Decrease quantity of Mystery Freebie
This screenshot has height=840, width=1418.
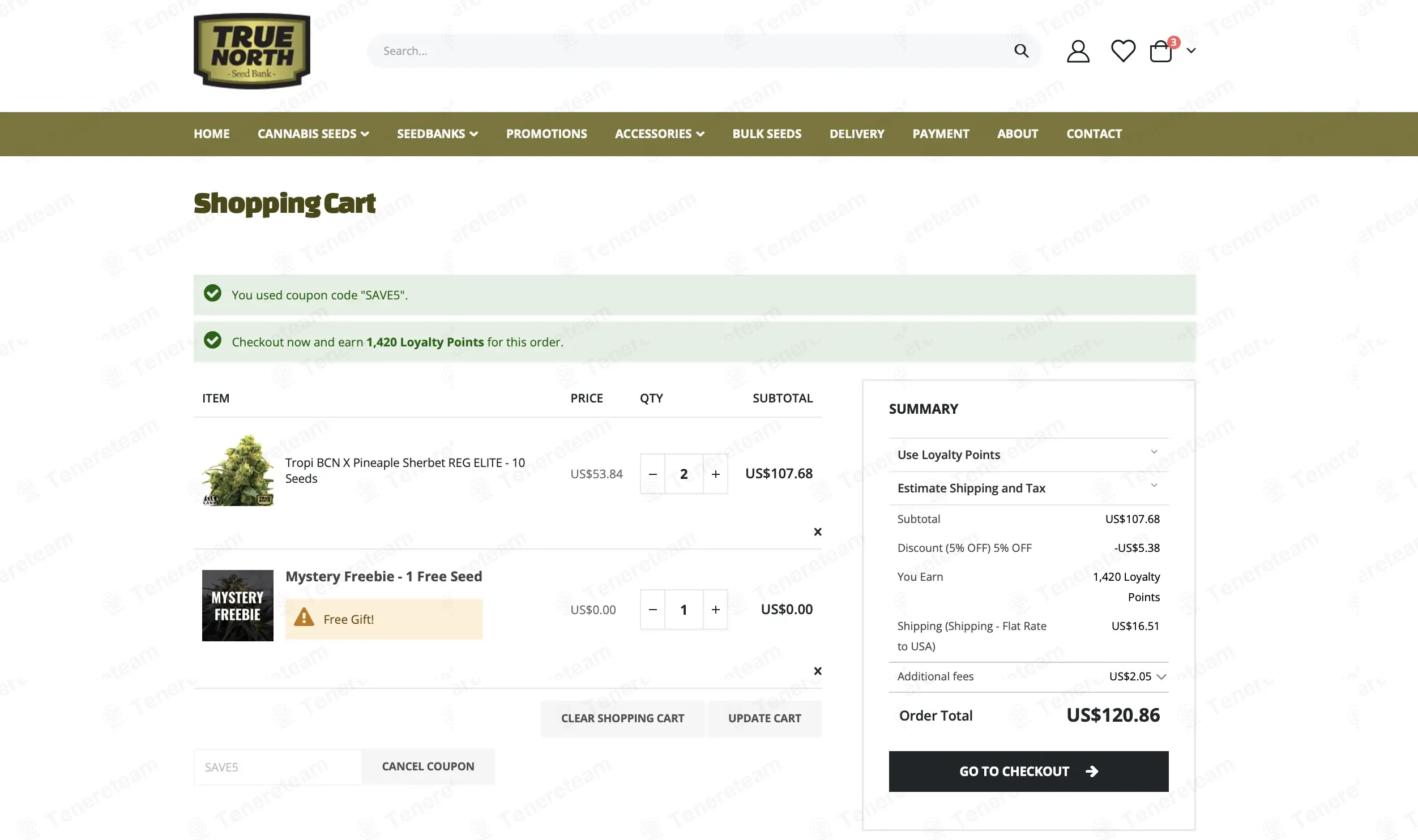(x=652, y=610)
